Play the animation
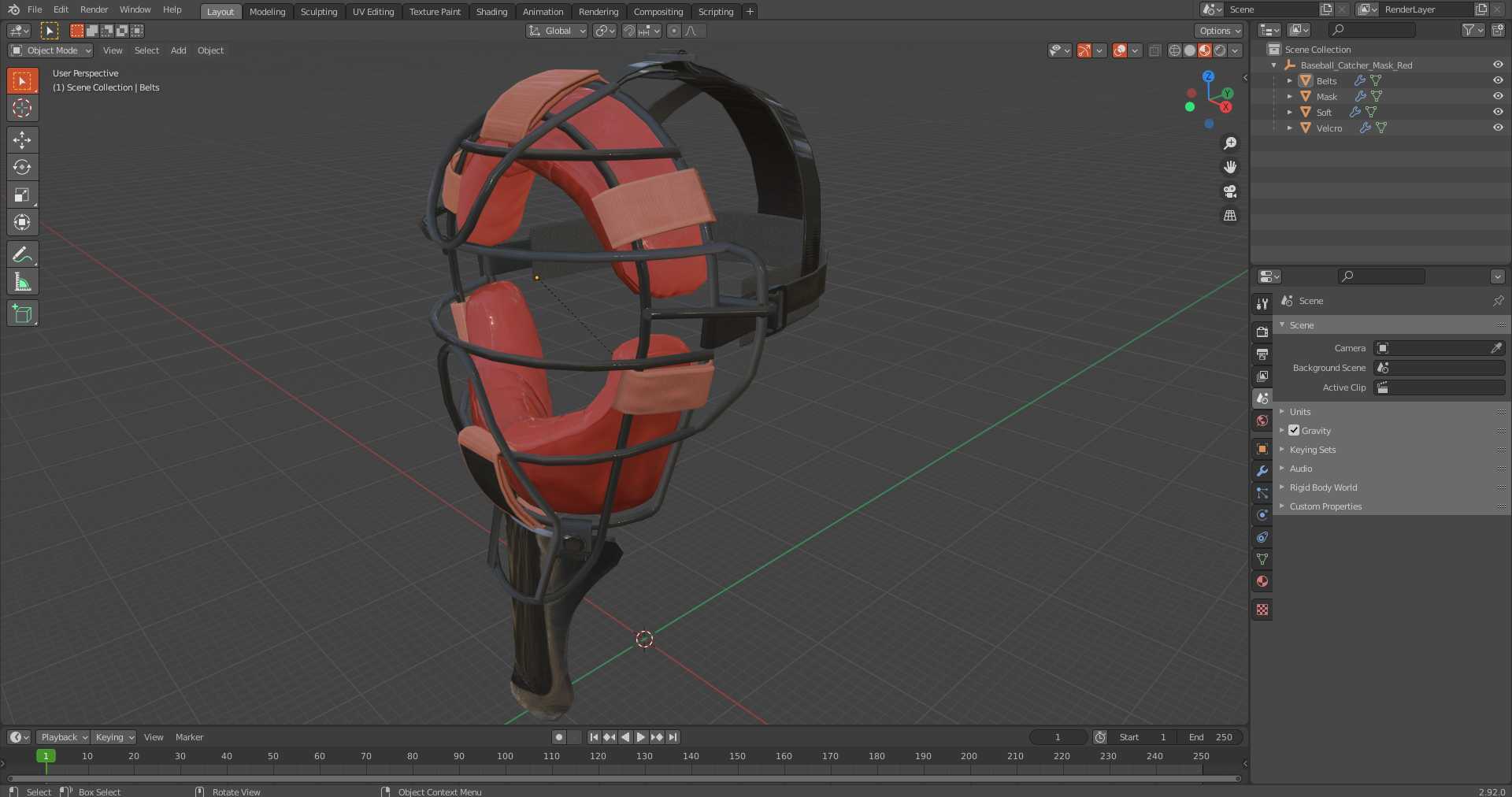 [641, 737]
